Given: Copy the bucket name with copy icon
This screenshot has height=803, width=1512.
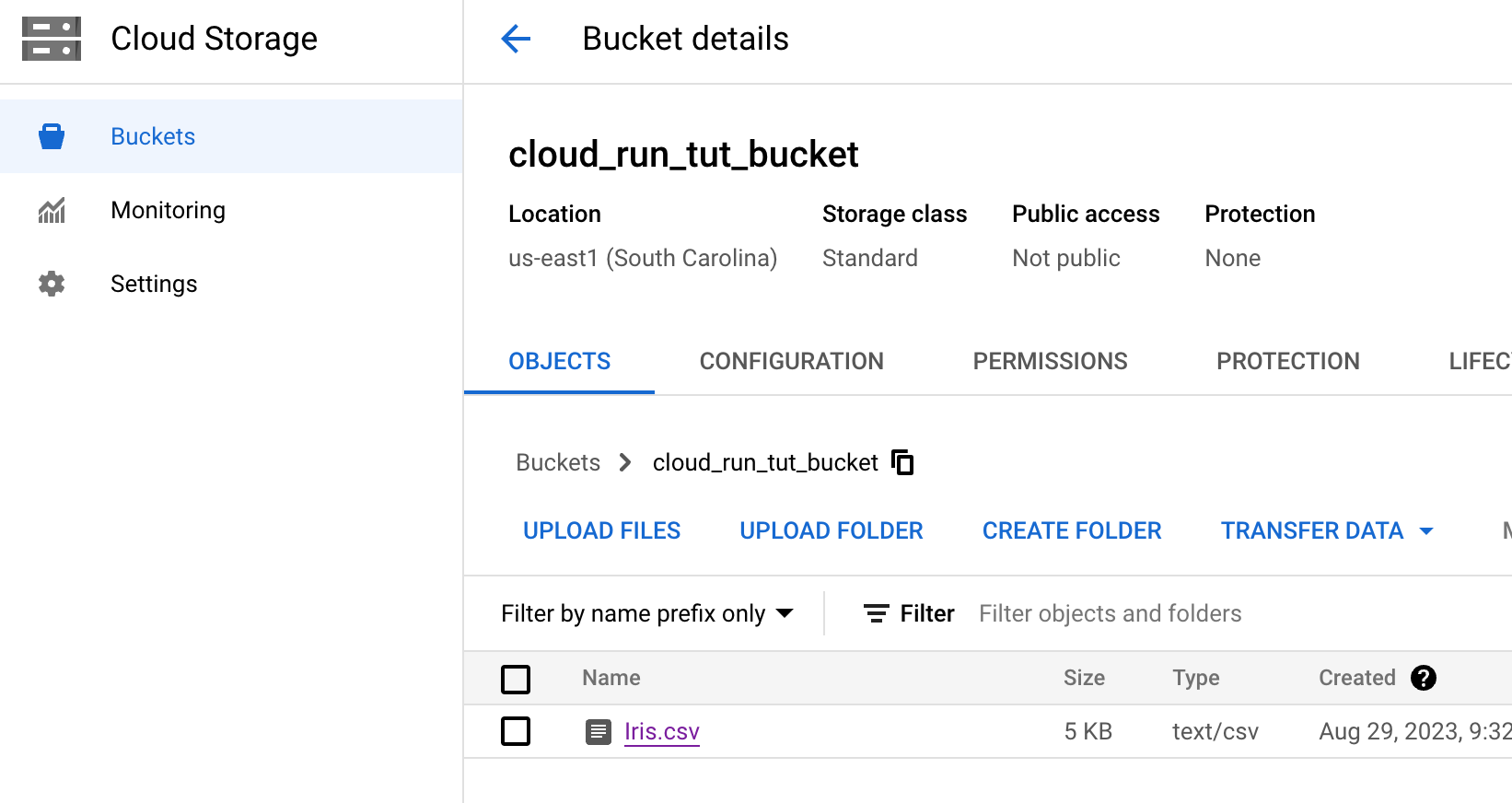Looking at the screenshot, I should 902,462.
